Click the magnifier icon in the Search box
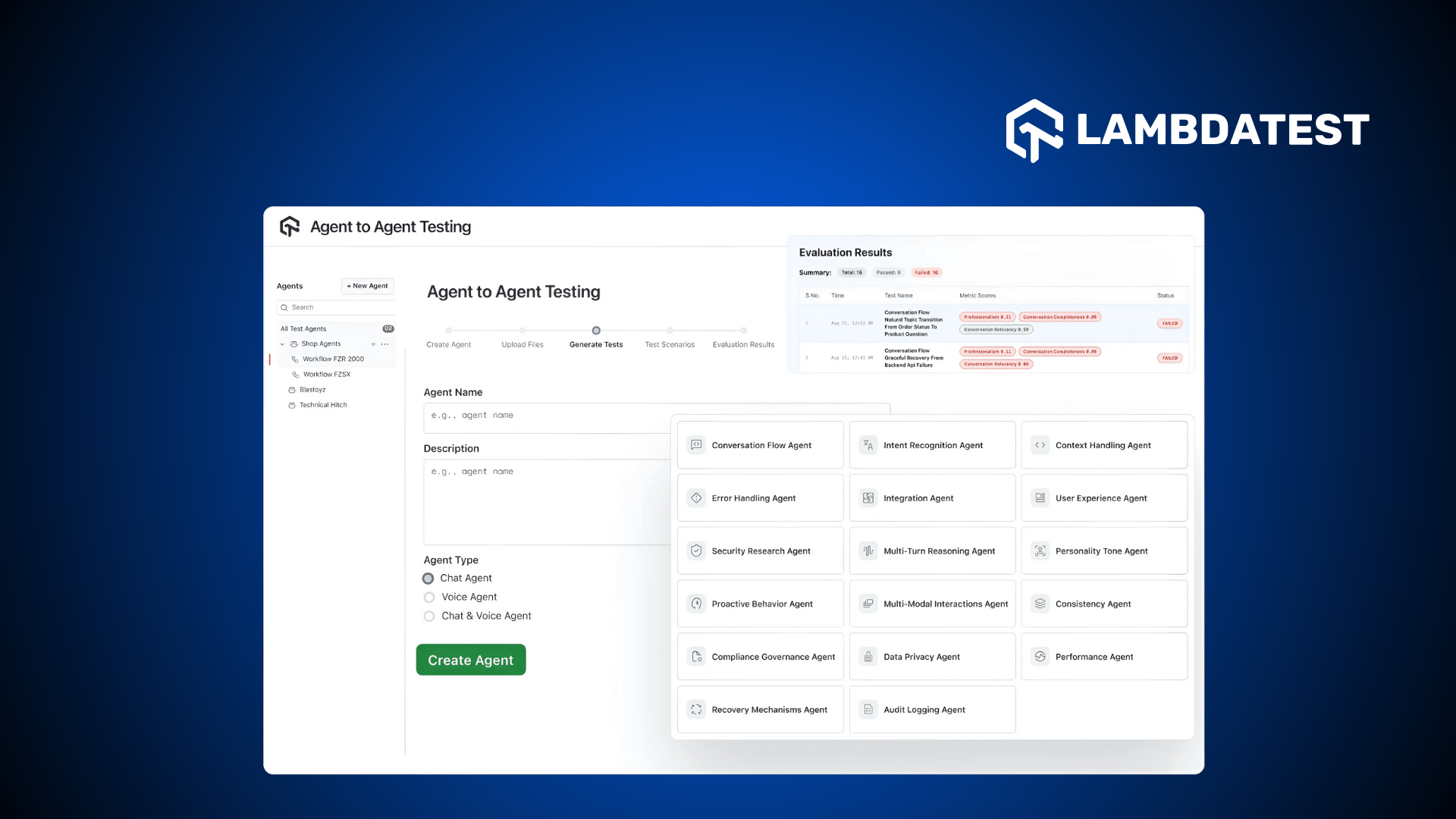The image size is (1456, 819). point(284,308)
